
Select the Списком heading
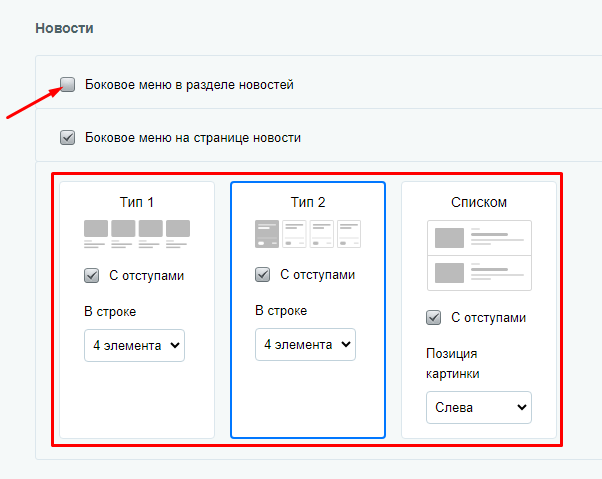click(x=479, y=202)
